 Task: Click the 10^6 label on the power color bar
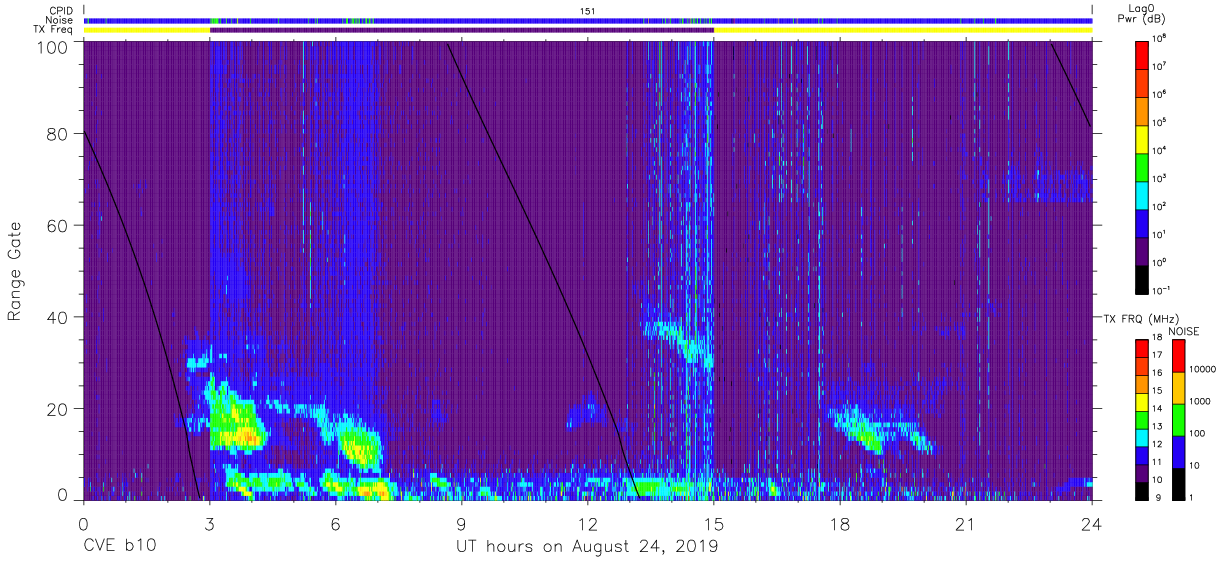pyautogui.click(x=1161, y=94)
